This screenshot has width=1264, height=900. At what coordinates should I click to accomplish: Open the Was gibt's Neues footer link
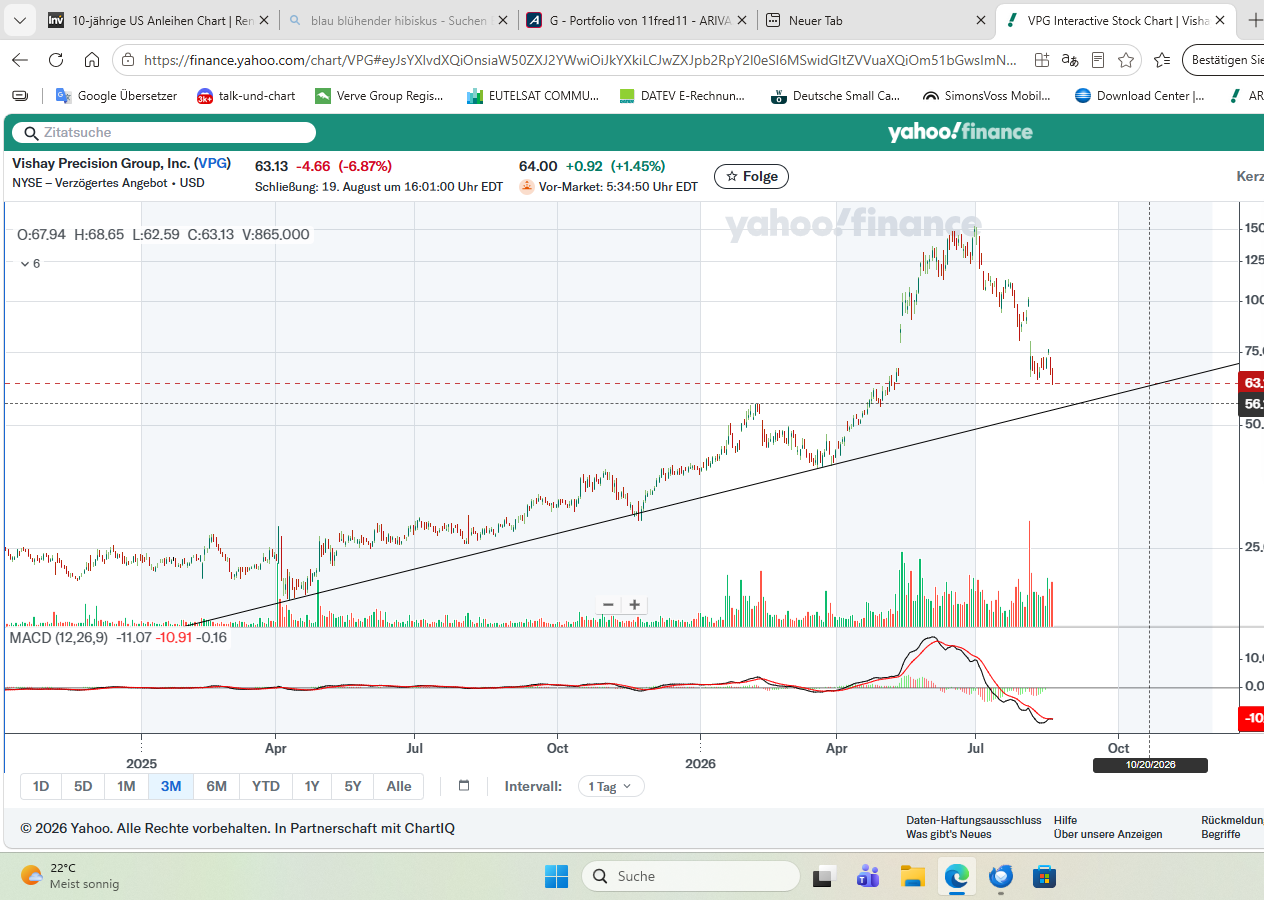949,834
